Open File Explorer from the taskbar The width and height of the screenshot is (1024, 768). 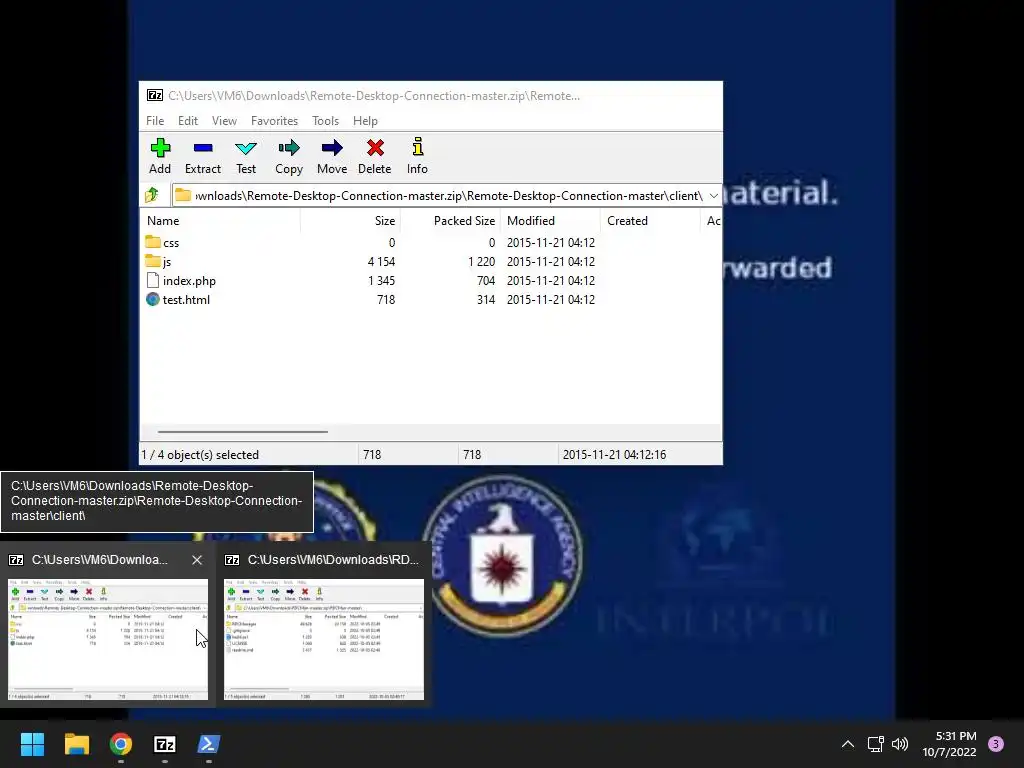[x=76, y=744]
